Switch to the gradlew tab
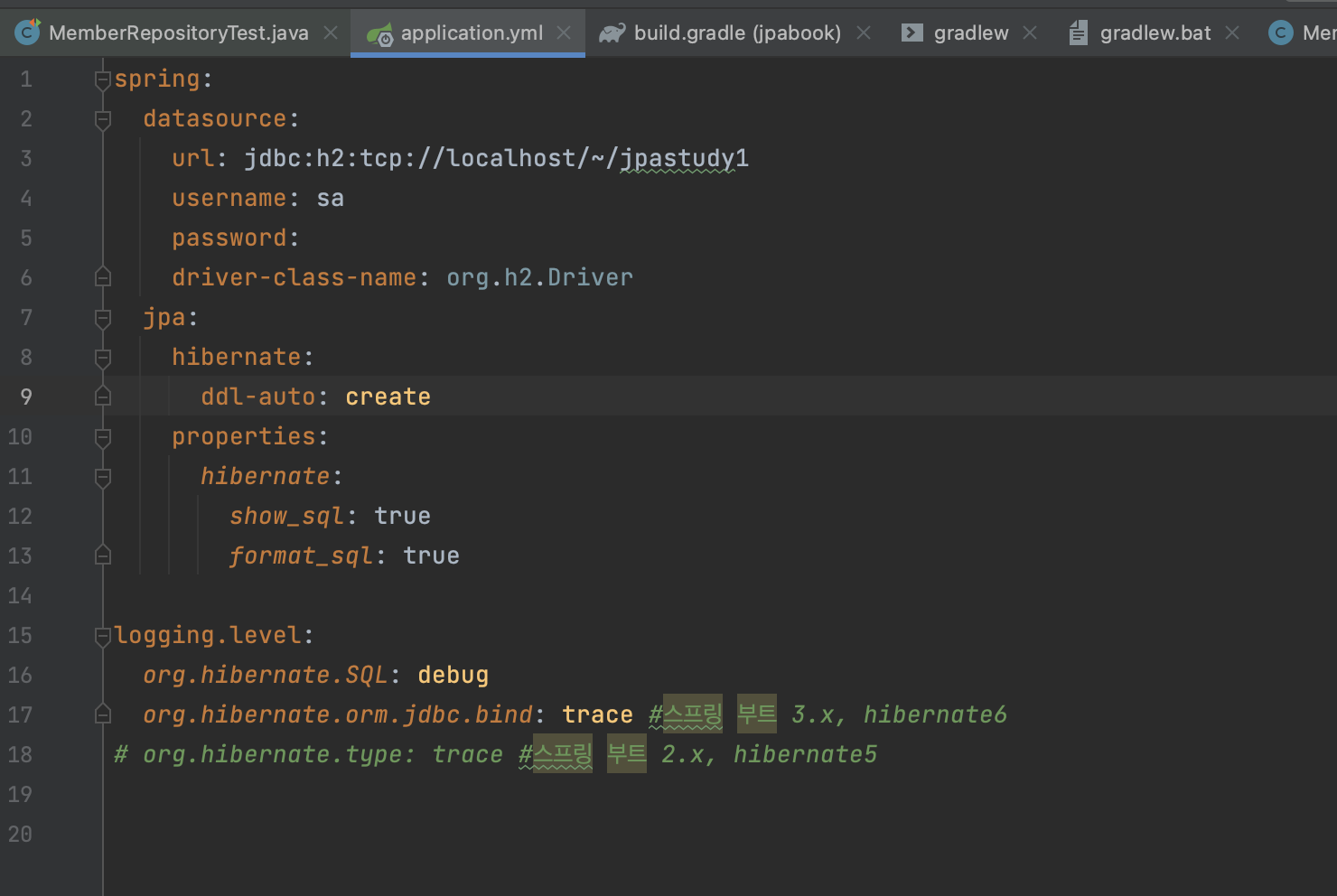Image resolution: width=1337 pixels, height=896 pixels. pos(971,33)
